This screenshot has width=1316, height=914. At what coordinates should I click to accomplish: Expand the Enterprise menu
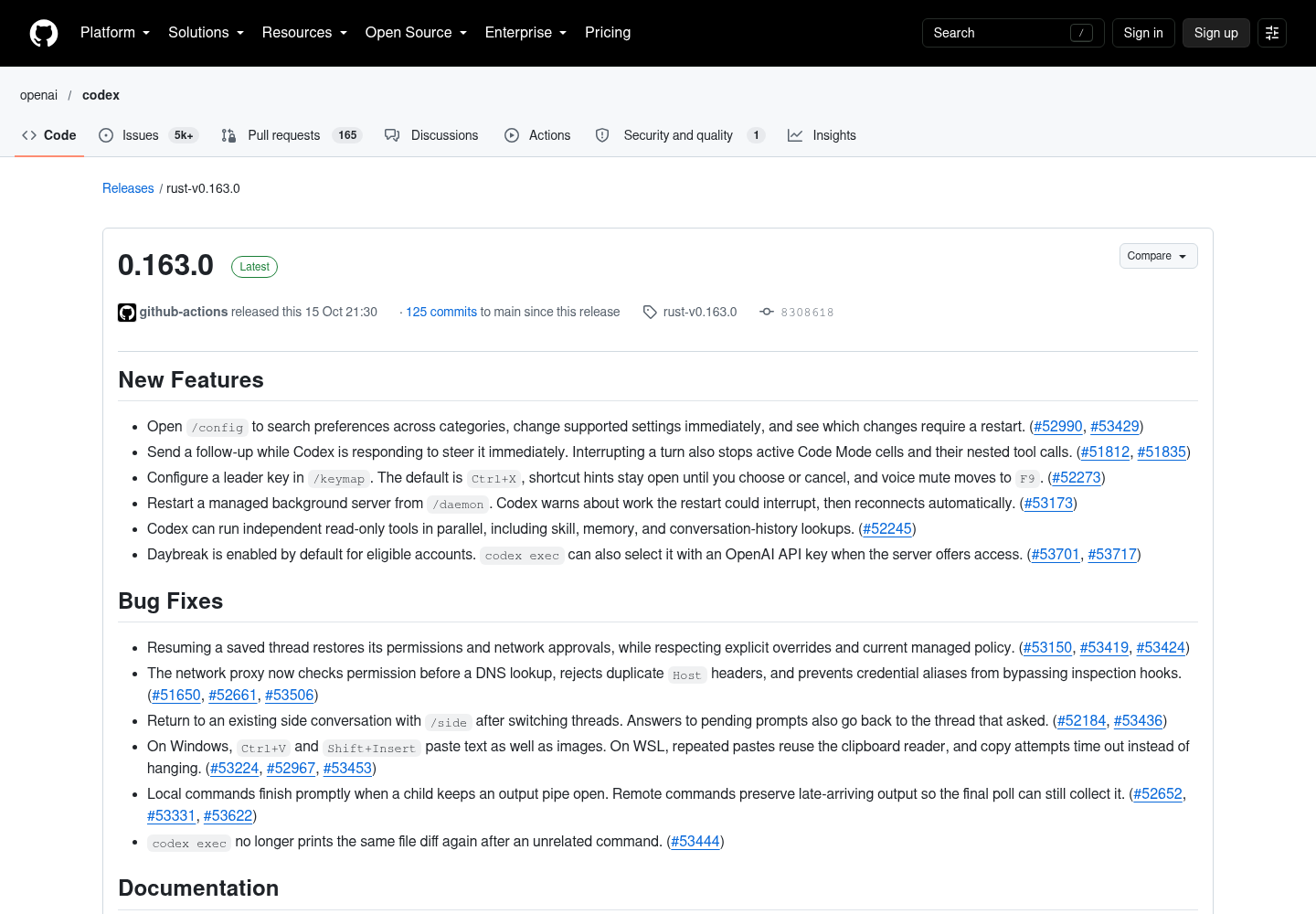(x=525, y=33)
